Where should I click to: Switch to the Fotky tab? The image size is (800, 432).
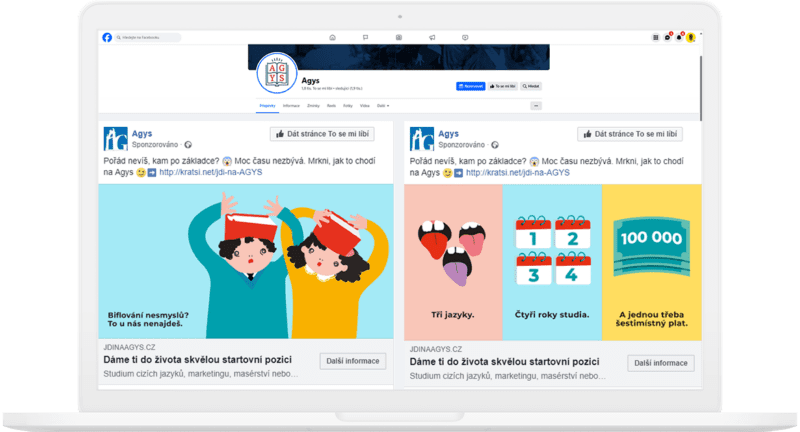347,105
